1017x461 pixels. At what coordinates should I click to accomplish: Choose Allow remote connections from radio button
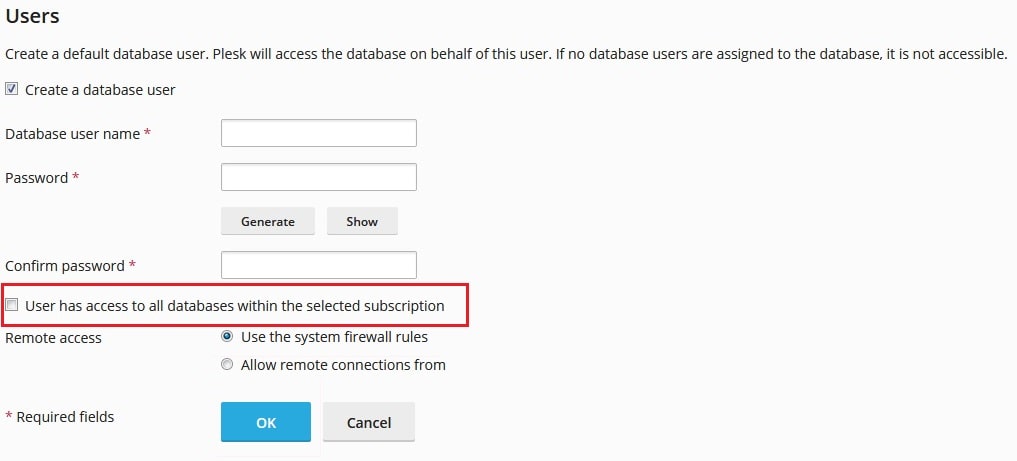[227, 364]
